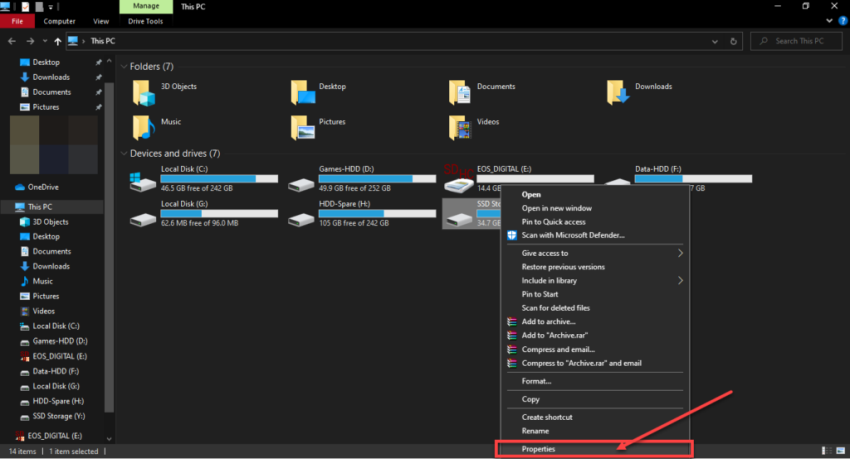Image resolution: width=850 pixels, height=459 pixels.
Task: Open the Help question mark icon
Action: click(x=843, y=21)
